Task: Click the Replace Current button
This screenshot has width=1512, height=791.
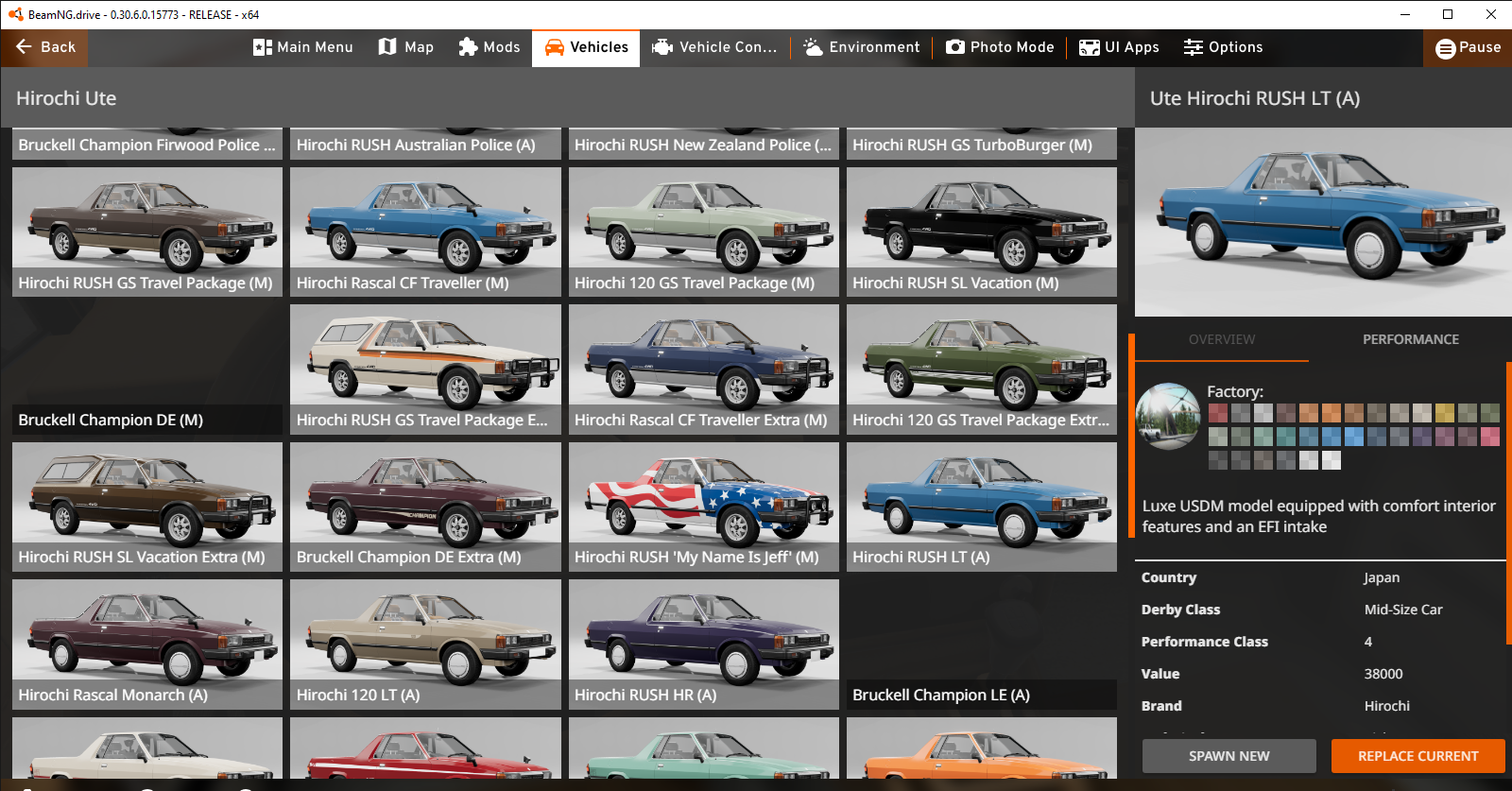Action: (x=1418, y=756)
